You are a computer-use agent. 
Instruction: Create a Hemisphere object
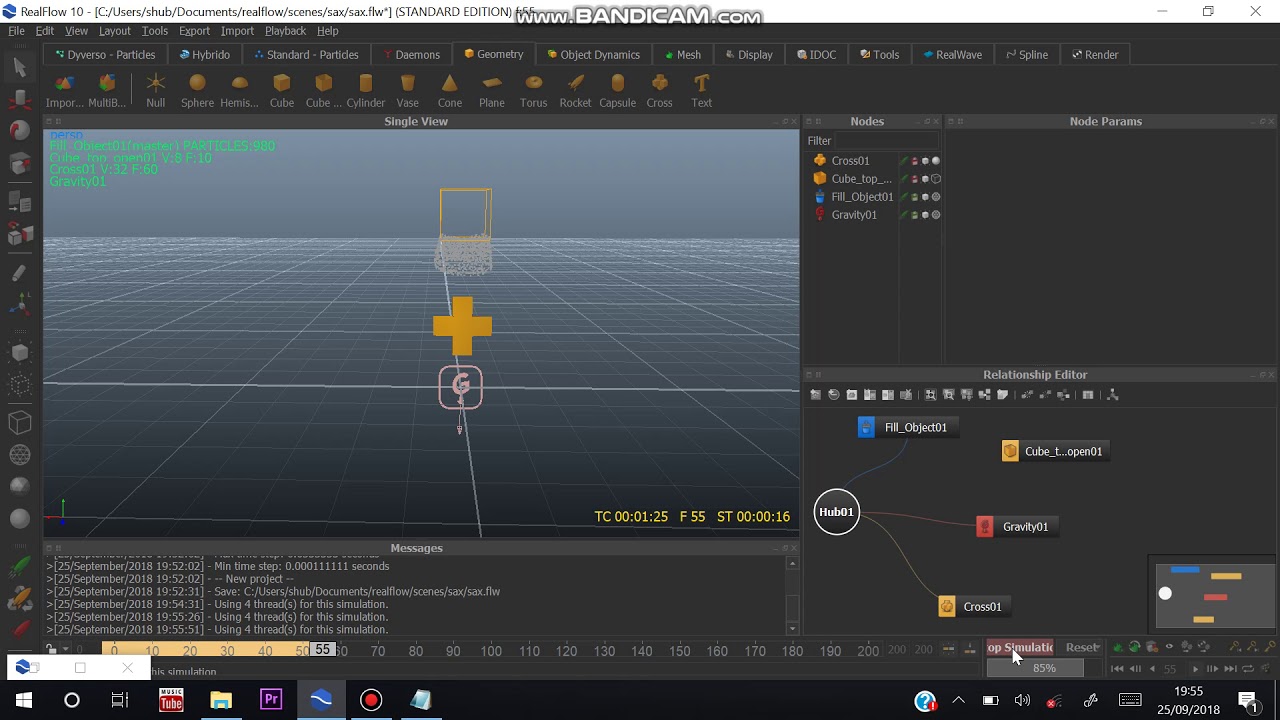tap(239, 90)
